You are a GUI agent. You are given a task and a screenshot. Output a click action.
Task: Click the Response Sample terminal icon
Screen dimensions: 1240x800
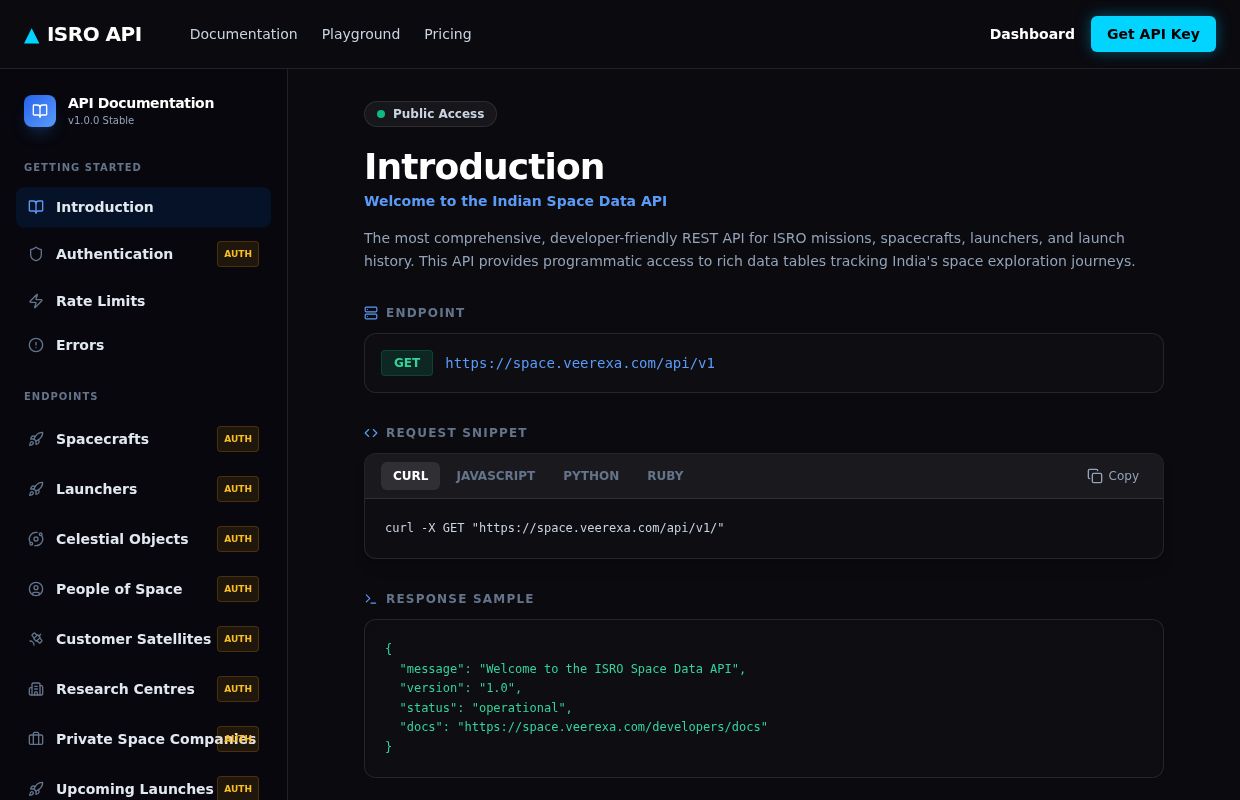pyautogui.click(x=371, y=599)
